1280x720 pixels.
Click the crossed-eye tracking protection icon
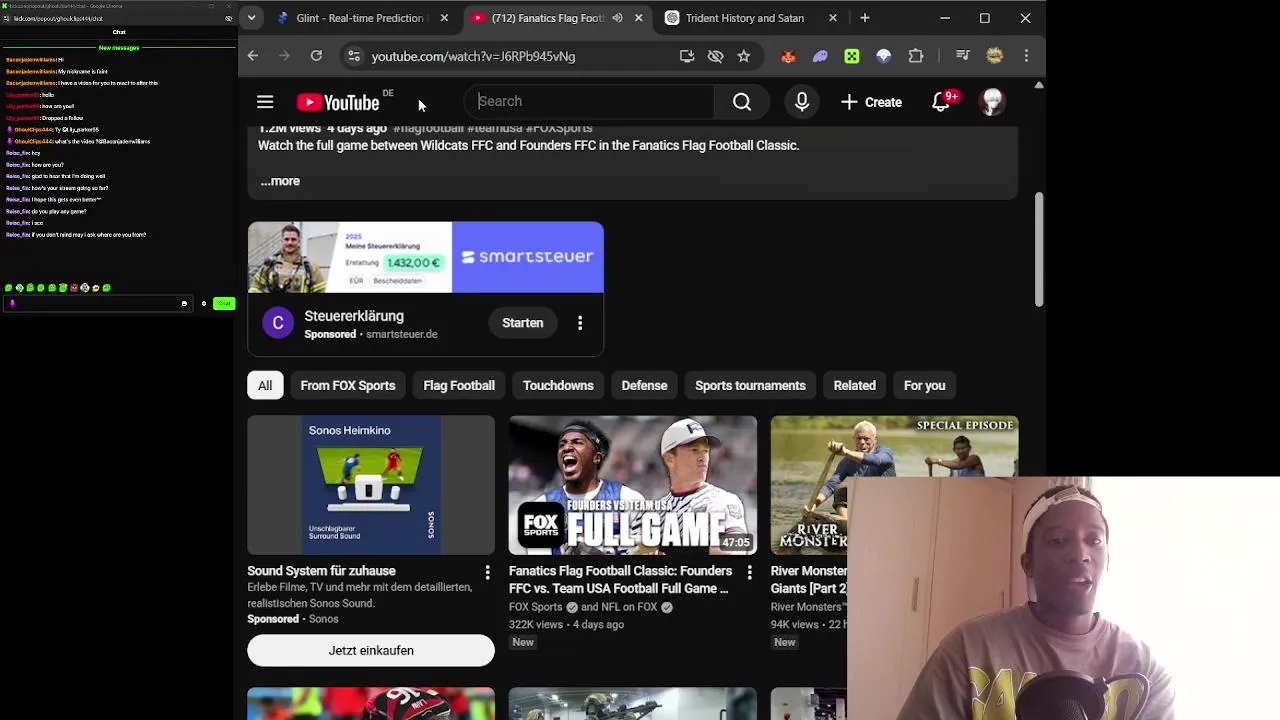point(715,56)
